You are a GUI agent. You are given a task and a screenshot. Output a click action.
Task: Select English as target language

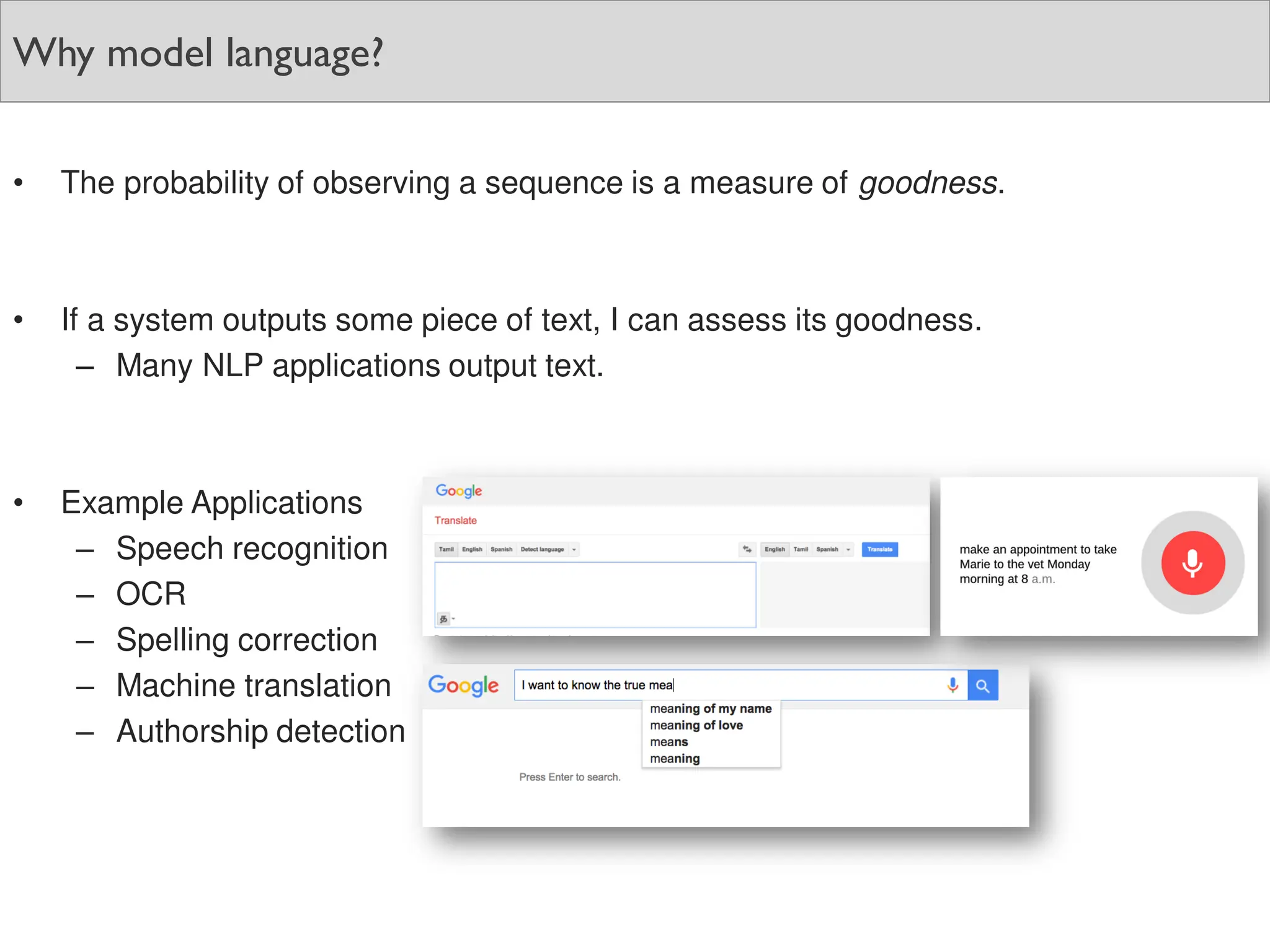coord(775,550)
